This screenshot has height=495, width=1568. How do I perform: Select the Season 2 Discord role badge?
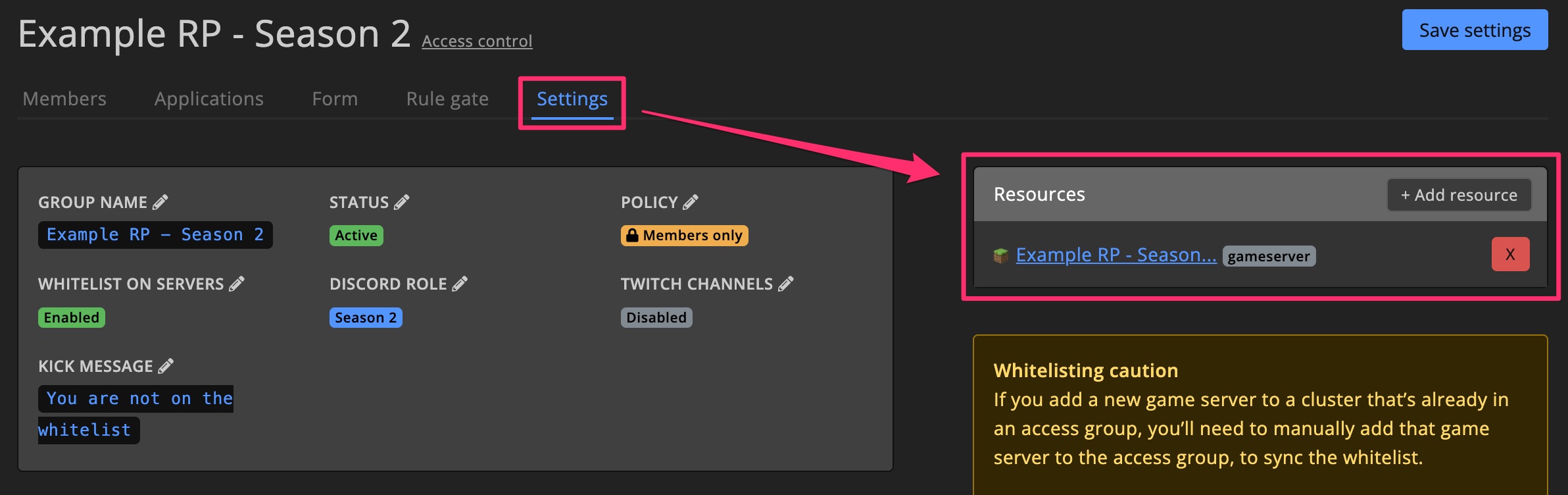pyautogui.click(x=366, y=317)
